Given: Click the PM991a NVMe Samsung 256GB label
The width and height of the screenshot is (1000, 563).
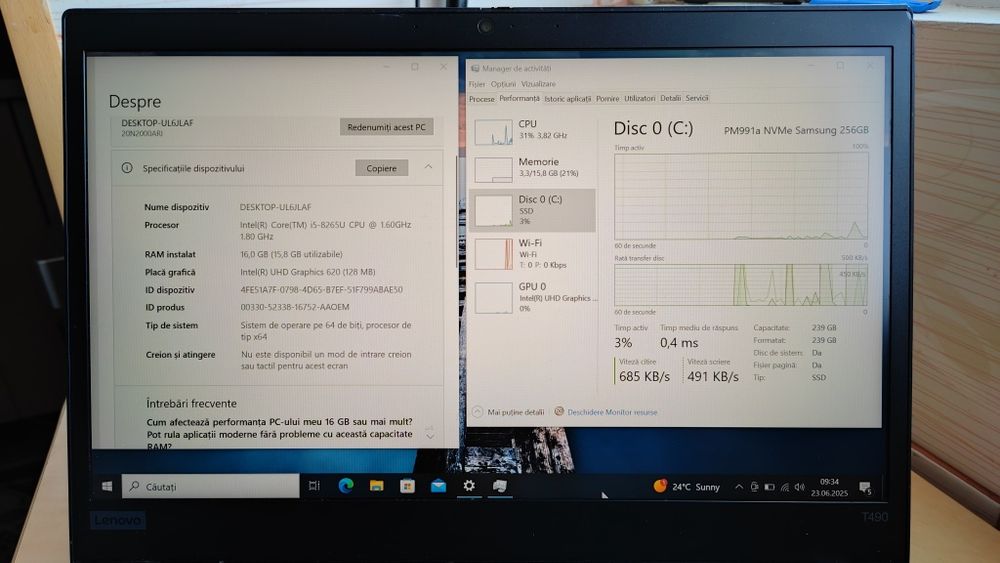Looking at the screenshot, I should click(x=796, y=130).
